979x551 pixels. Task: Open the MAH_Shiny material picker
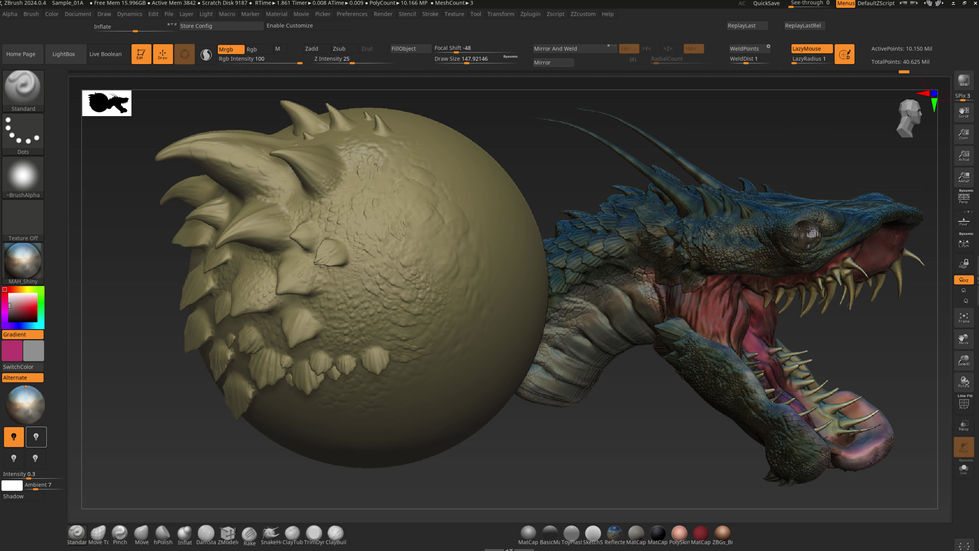pyautogui.click(x=22, y=262)
